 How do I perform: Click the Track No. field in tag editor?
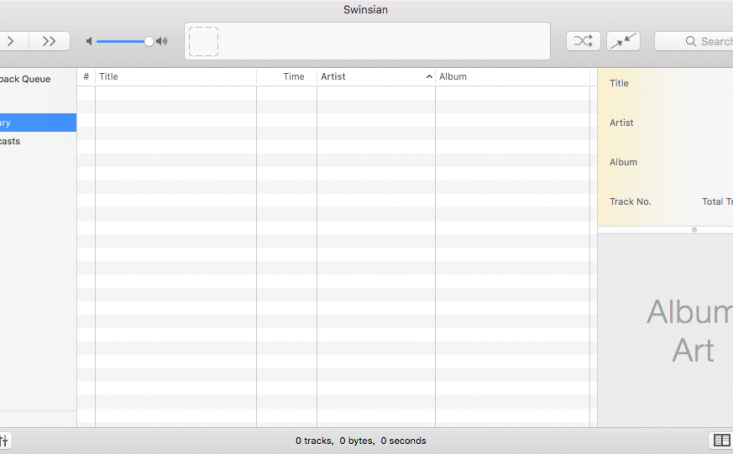tap(630, 202)
